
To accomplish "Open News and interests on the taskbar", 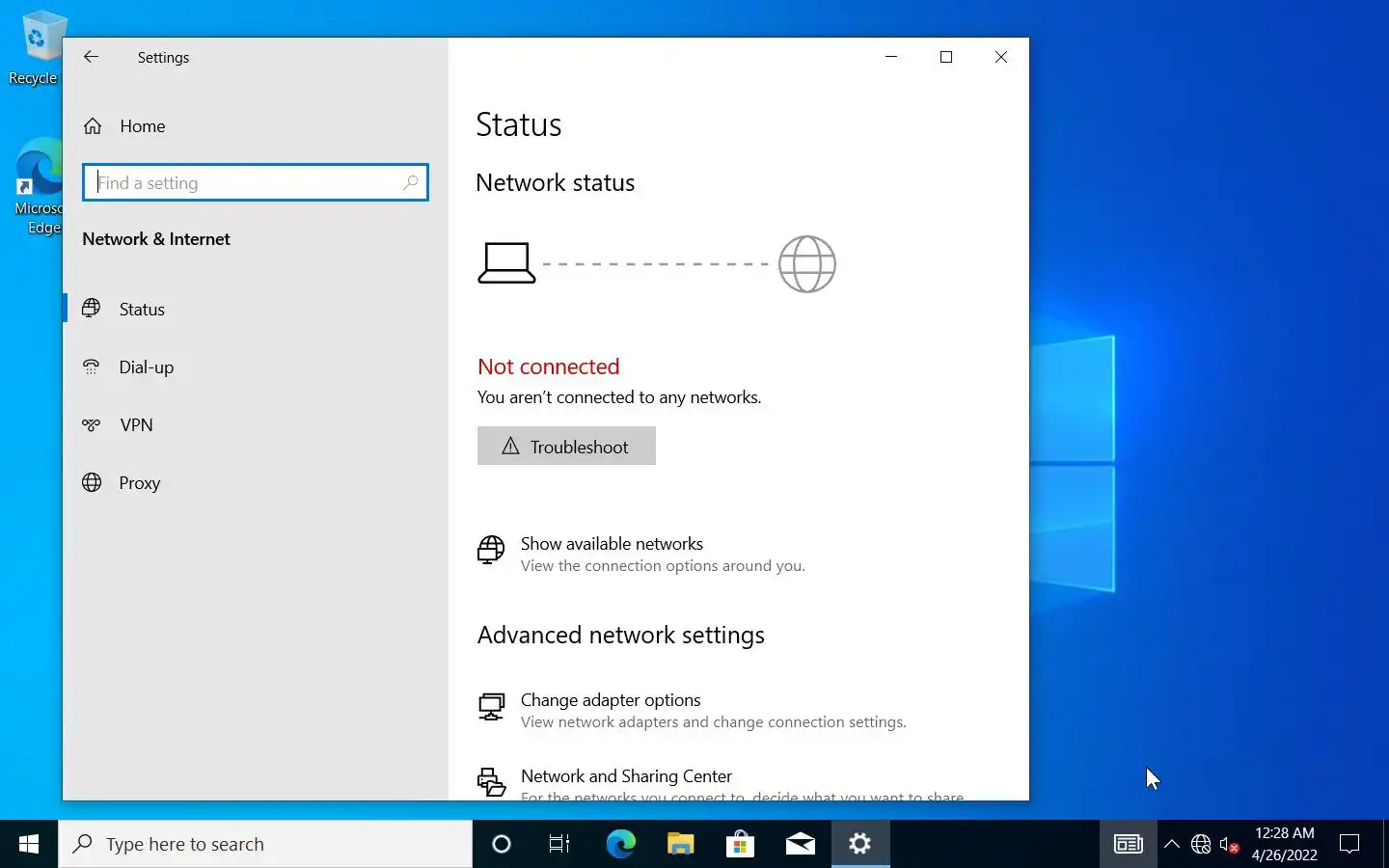I will pos(1129,844).
